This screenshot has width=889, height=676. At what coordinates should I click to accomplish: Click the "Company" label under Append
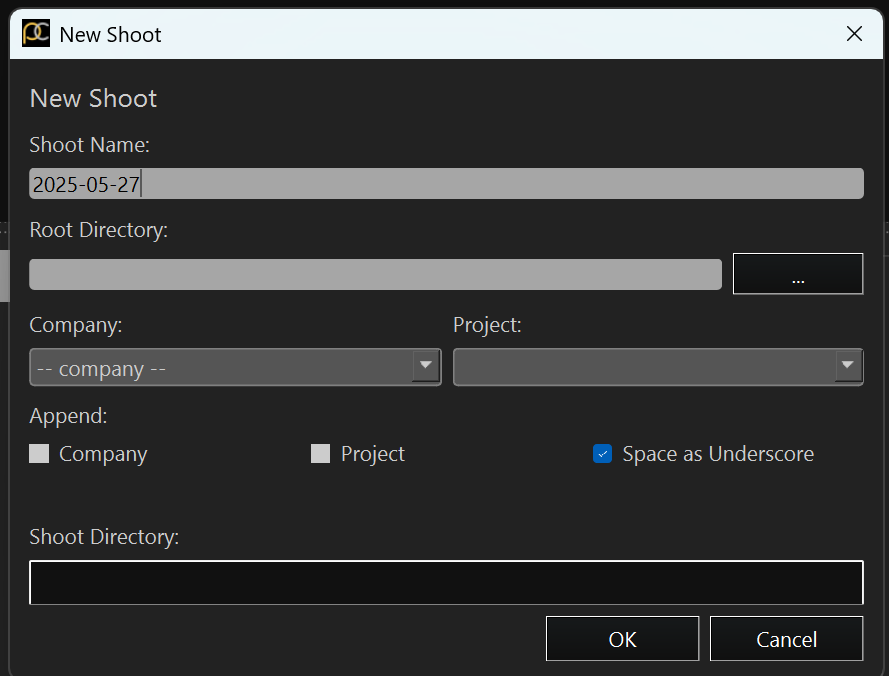pyautogui.click(x=103, y=454)
